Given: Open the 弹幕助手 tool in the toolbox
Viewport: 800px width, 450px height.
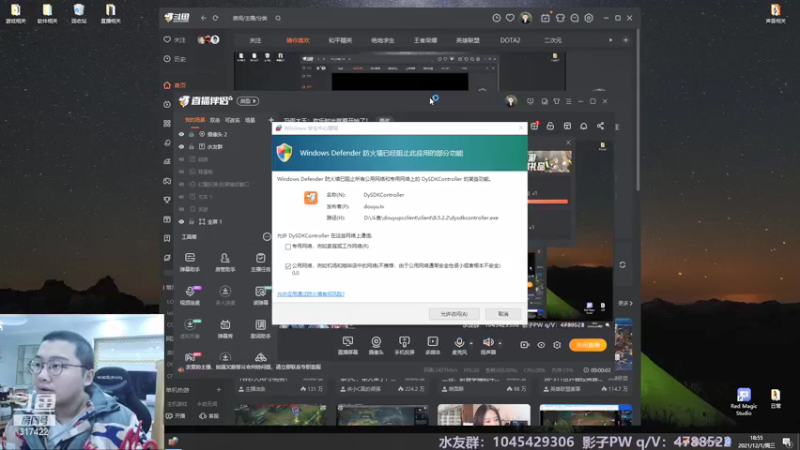Looking at the screenshot, I should click(x=190, y=262).
